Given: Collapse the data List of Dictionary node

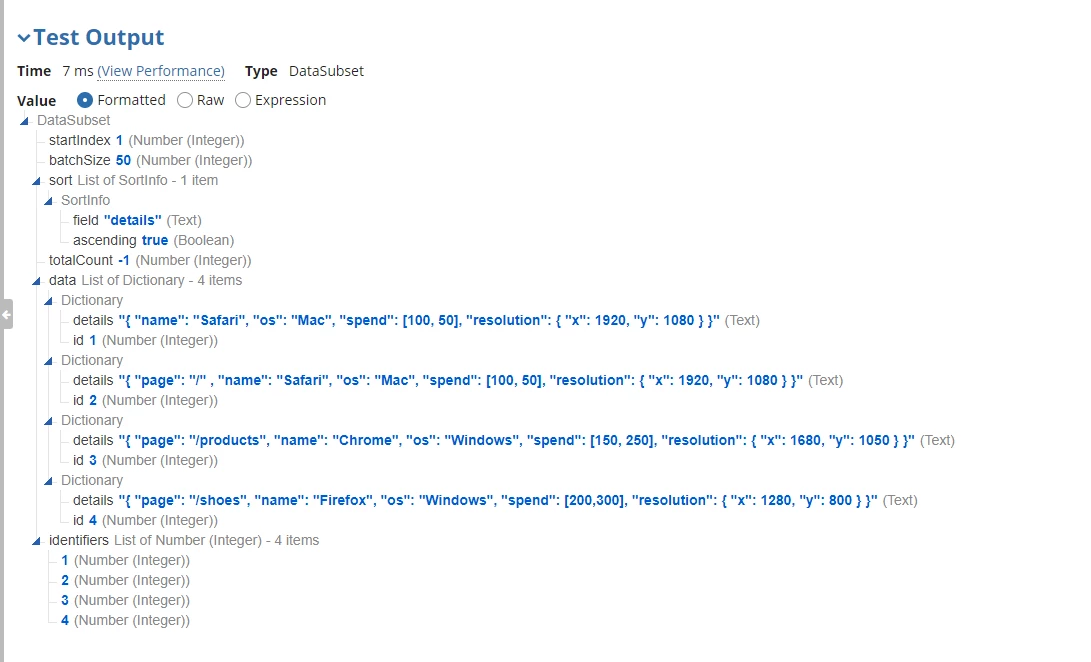Looking at the screenshot, I should pyautogui.click(x=36, y=281).
